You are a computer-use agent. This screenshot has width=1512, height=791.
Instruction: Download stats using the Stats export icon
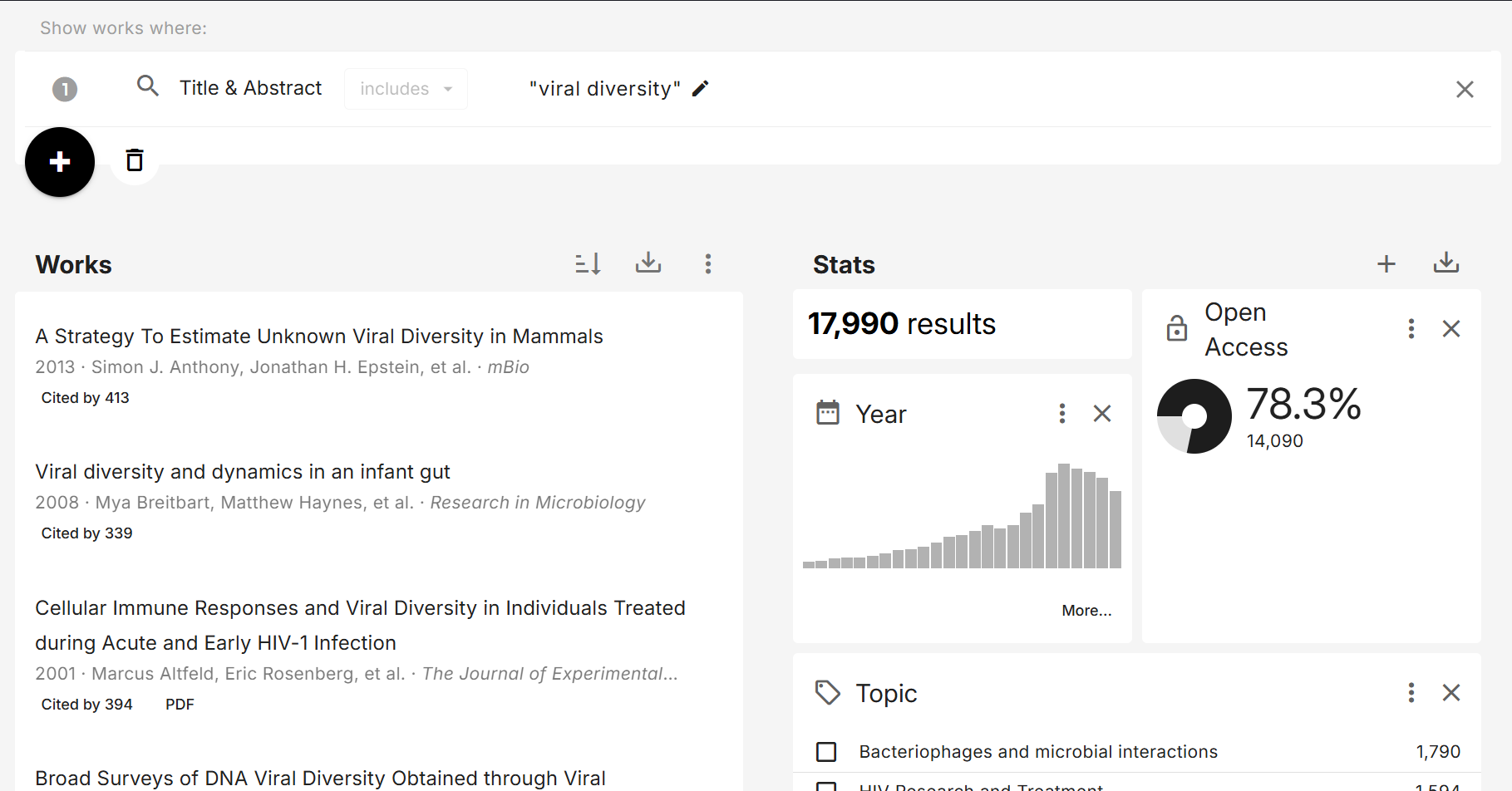tap(1446, 263)
